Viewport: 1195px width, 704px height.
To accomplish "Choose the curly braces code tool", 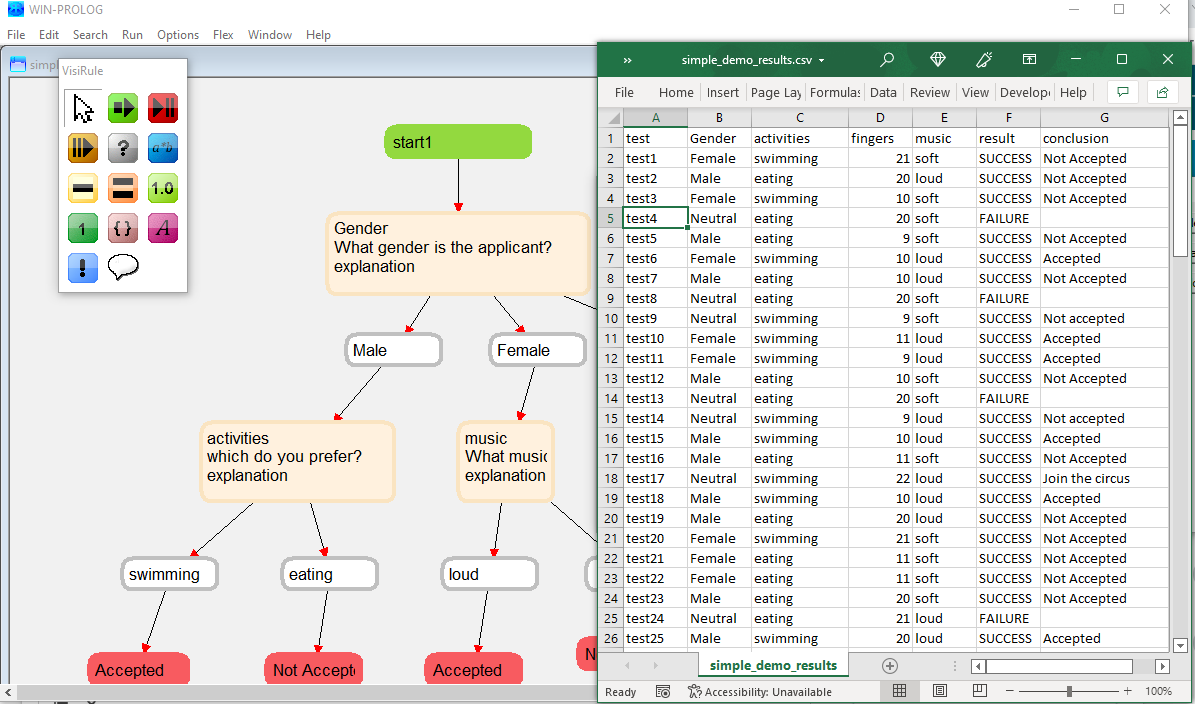I will pos(123,227).
